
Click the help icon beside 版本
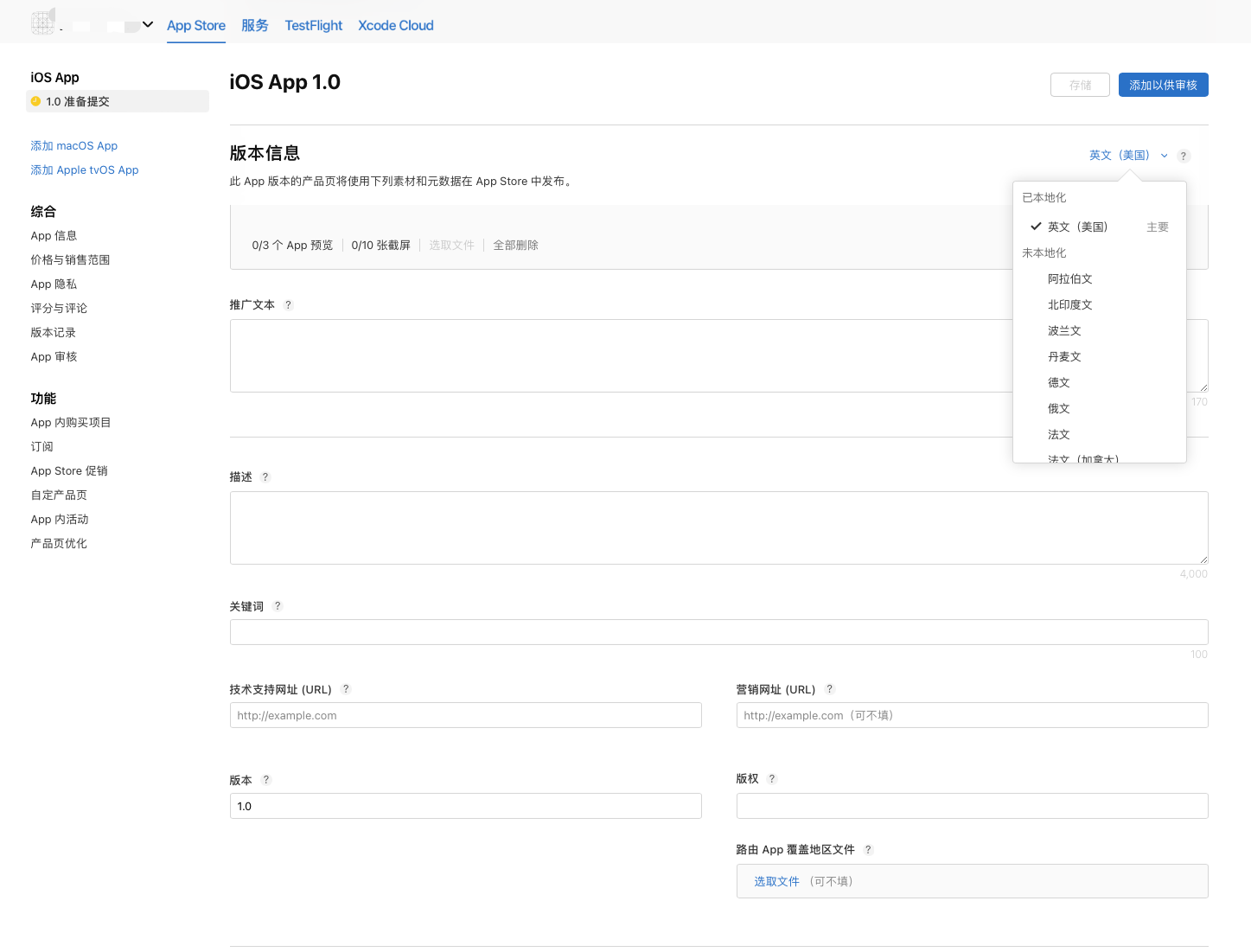click(x=266, y=780)
